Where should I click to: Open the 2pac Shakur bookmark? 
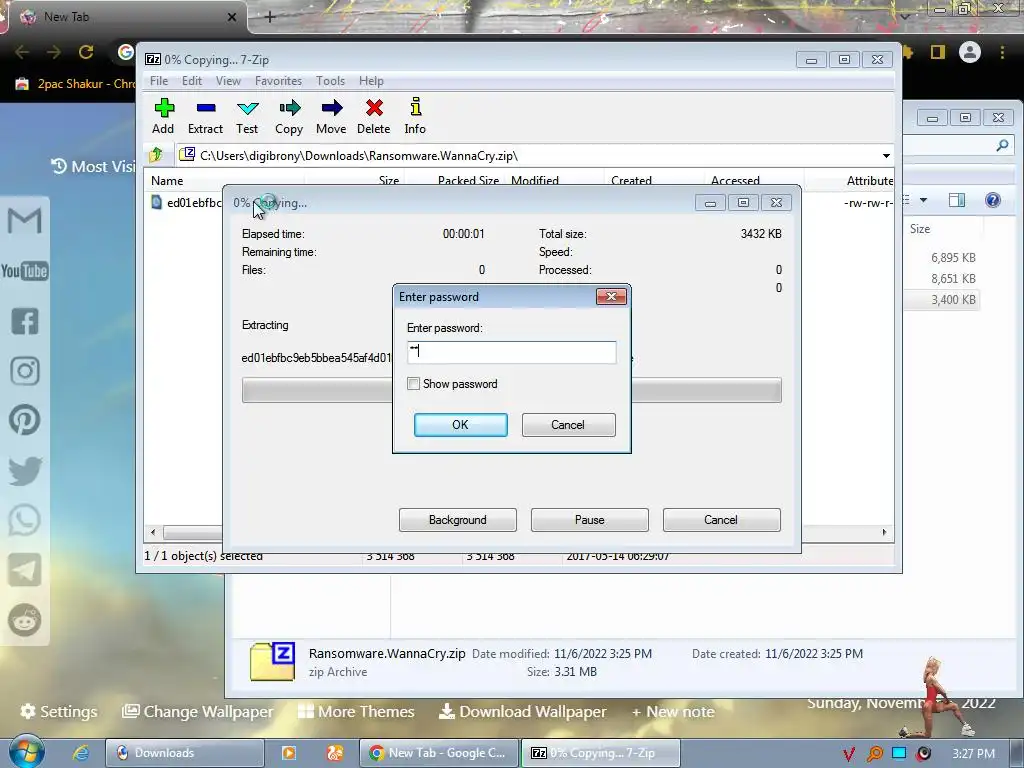coord(75,84)
